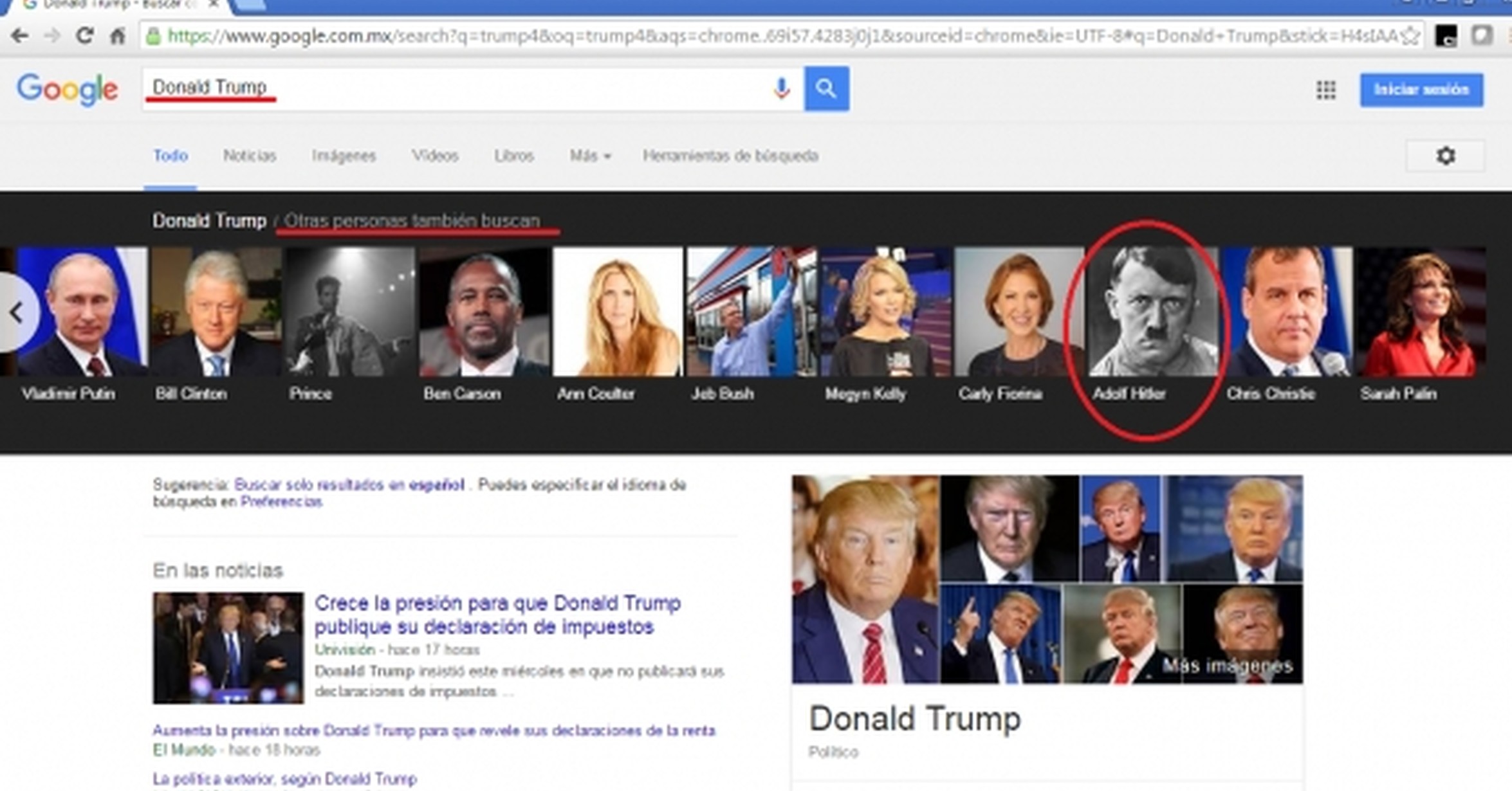The height and width of the screenshot is (791, 1512).
Task: Click the green padlock security icon
Action: 153,36
